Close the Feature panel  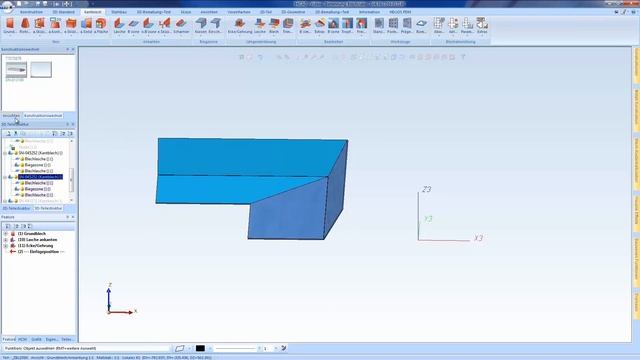tap(73, 217)
